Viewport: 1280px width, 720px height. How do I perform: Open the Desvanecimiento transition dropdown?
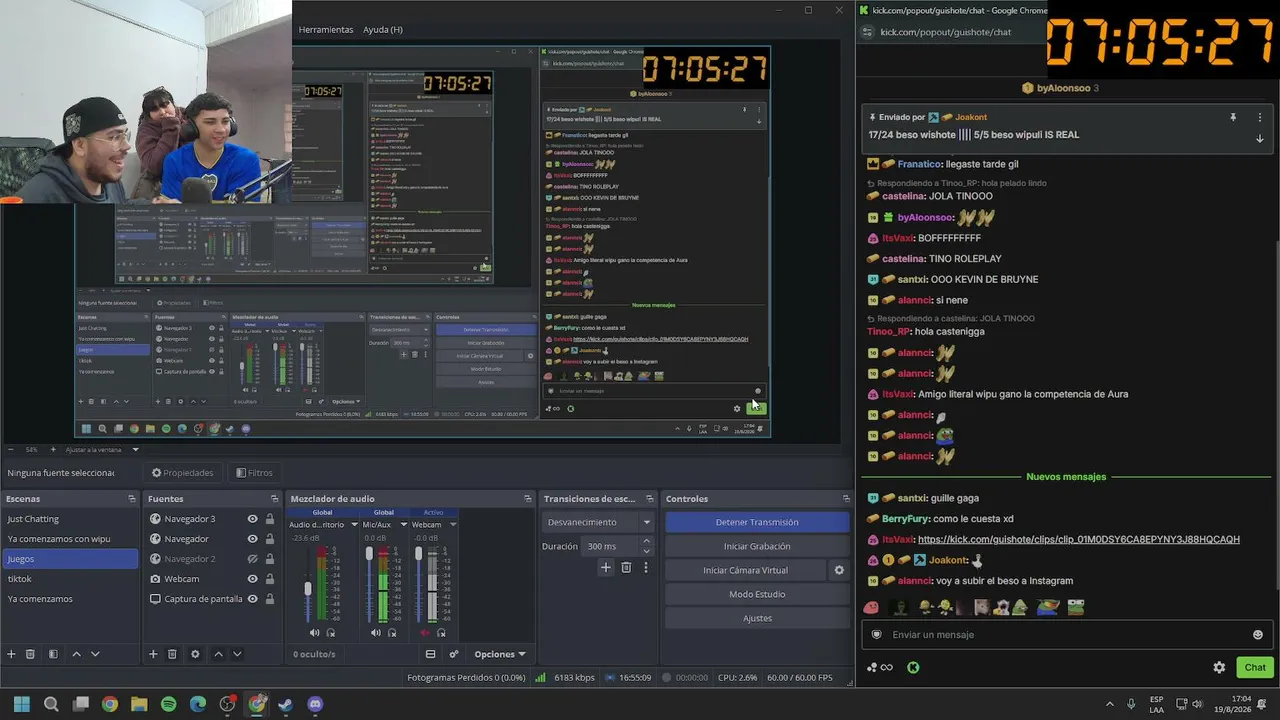tap(598, 522)
